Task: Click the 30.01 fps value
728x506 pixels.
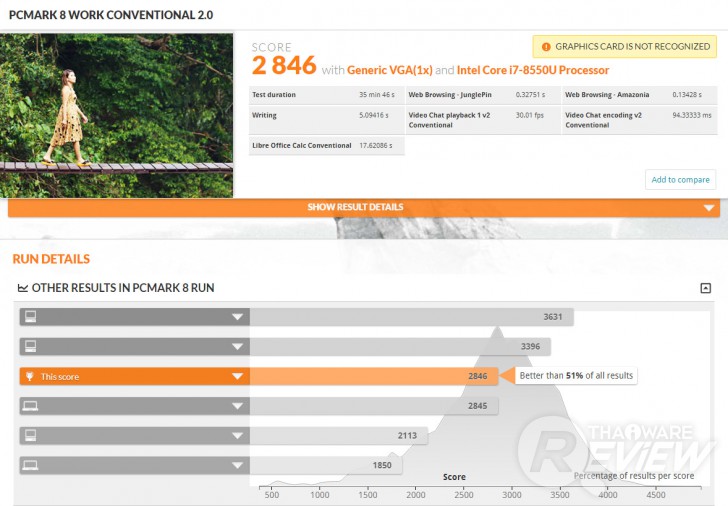Action: 529,115
